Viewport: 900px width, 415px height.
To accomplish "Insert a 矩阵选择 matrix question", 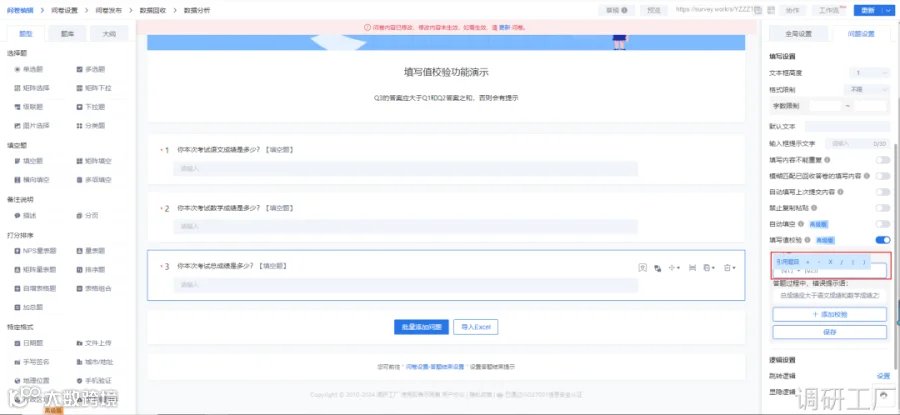I will point(32,88).
